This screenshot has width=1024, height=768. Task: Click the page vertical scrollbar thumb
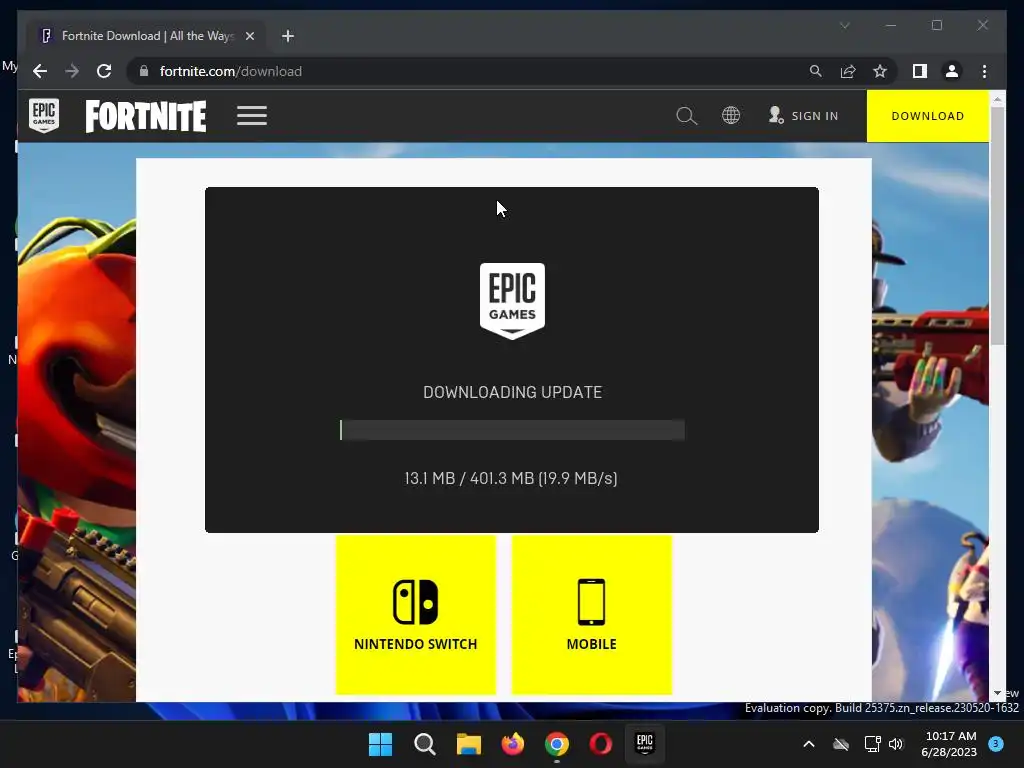coord(997,225)
